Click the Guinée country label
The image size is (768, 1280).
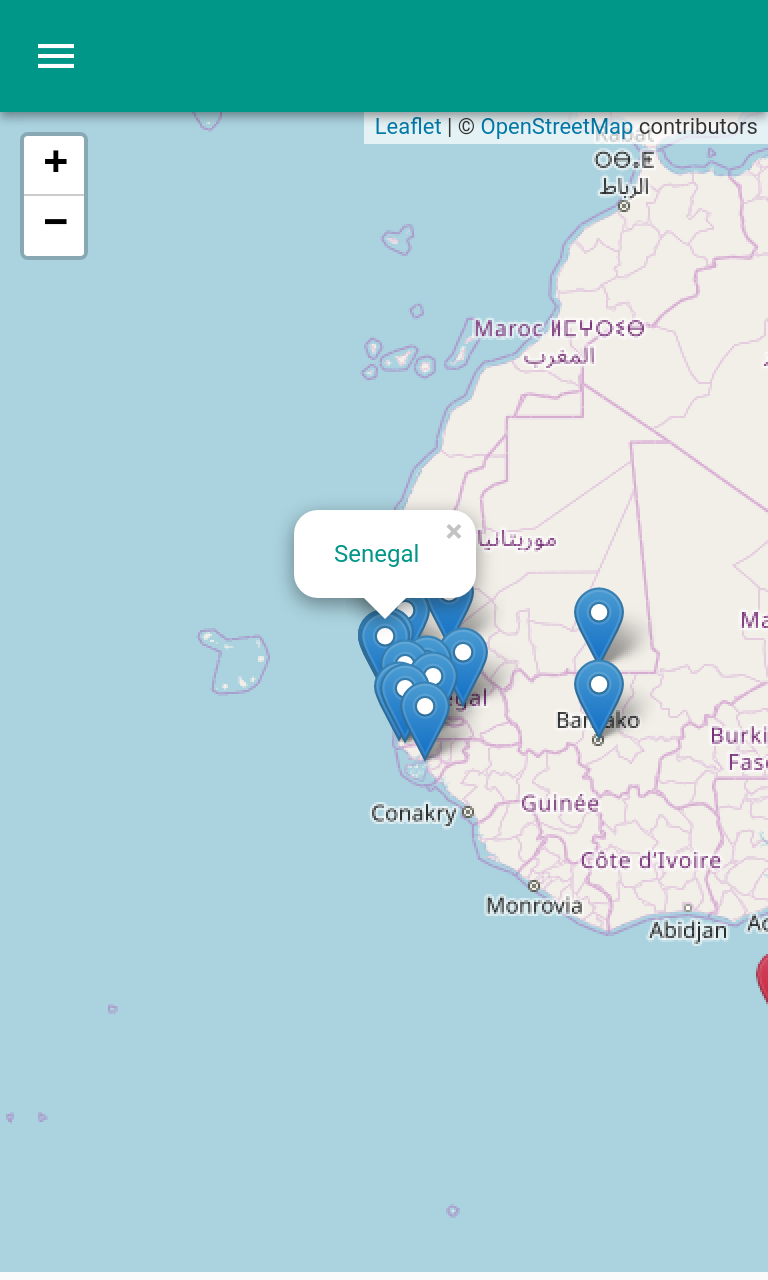pos(560,803)
